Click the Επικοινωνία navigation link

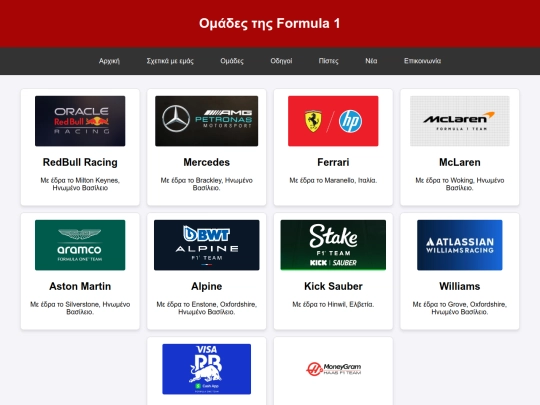[422, 61]
